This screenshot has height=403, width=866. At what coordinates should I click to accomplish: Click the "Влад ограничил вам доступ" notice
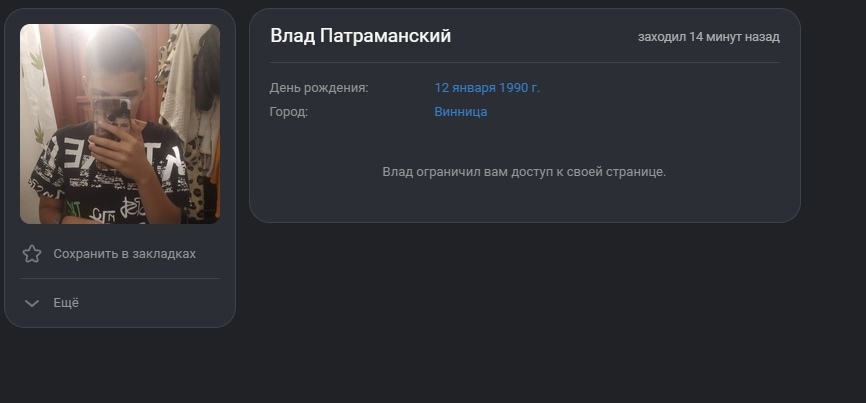523,172
